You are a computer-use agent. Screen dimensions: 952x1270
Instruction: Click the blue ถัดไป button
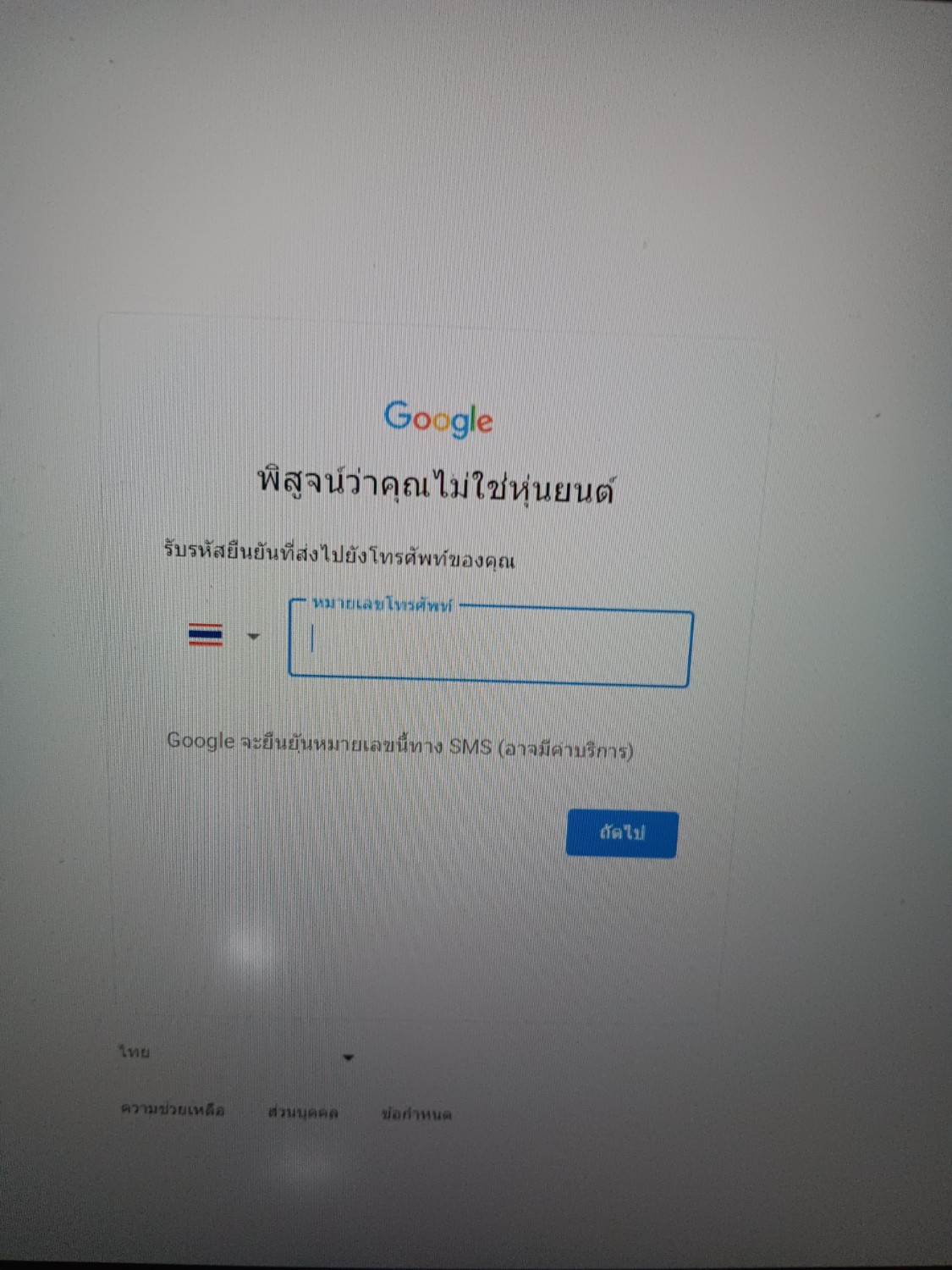622,833
